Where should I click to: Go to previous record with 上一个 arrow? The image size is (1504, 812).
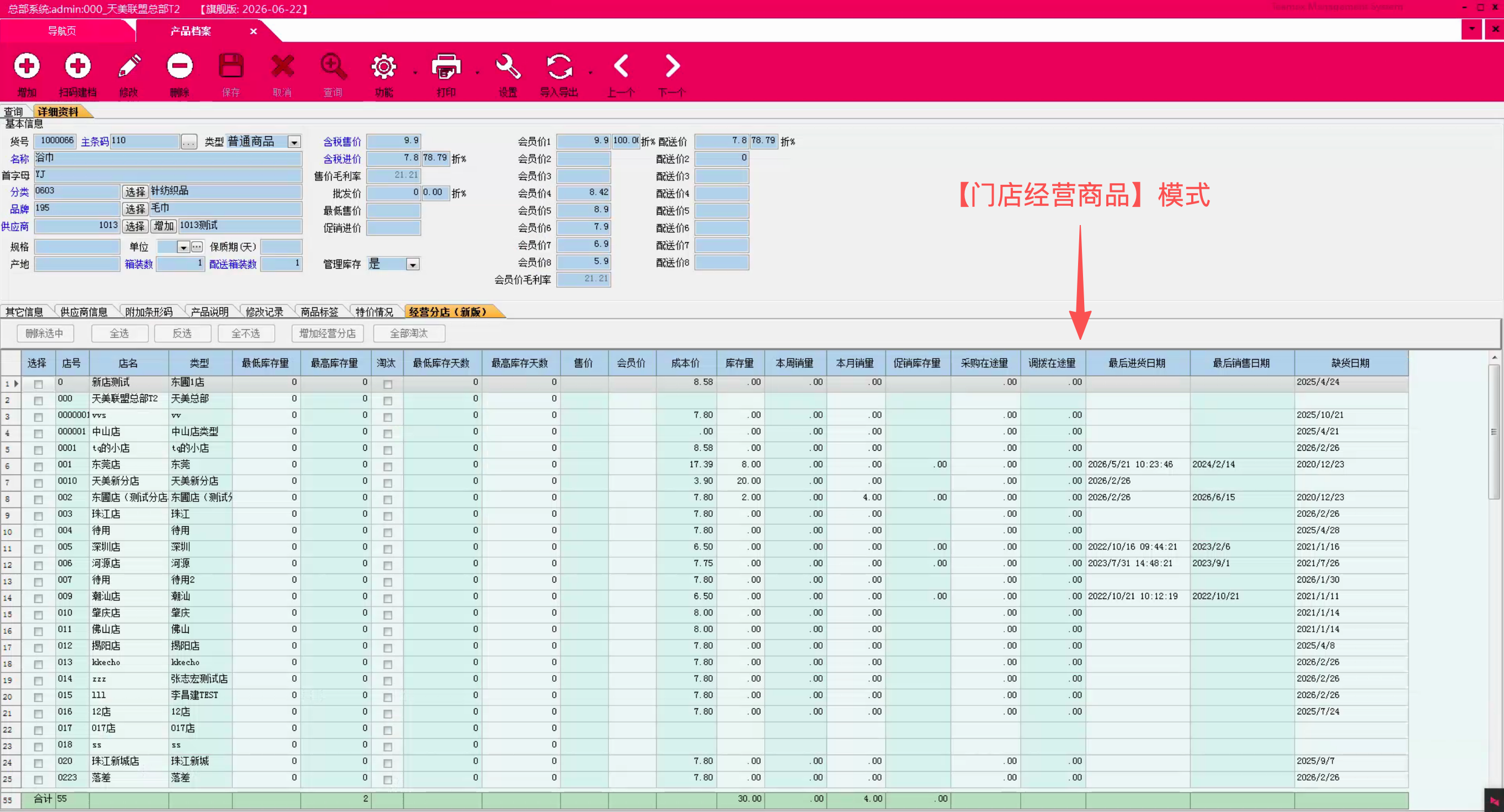point(621,66)
